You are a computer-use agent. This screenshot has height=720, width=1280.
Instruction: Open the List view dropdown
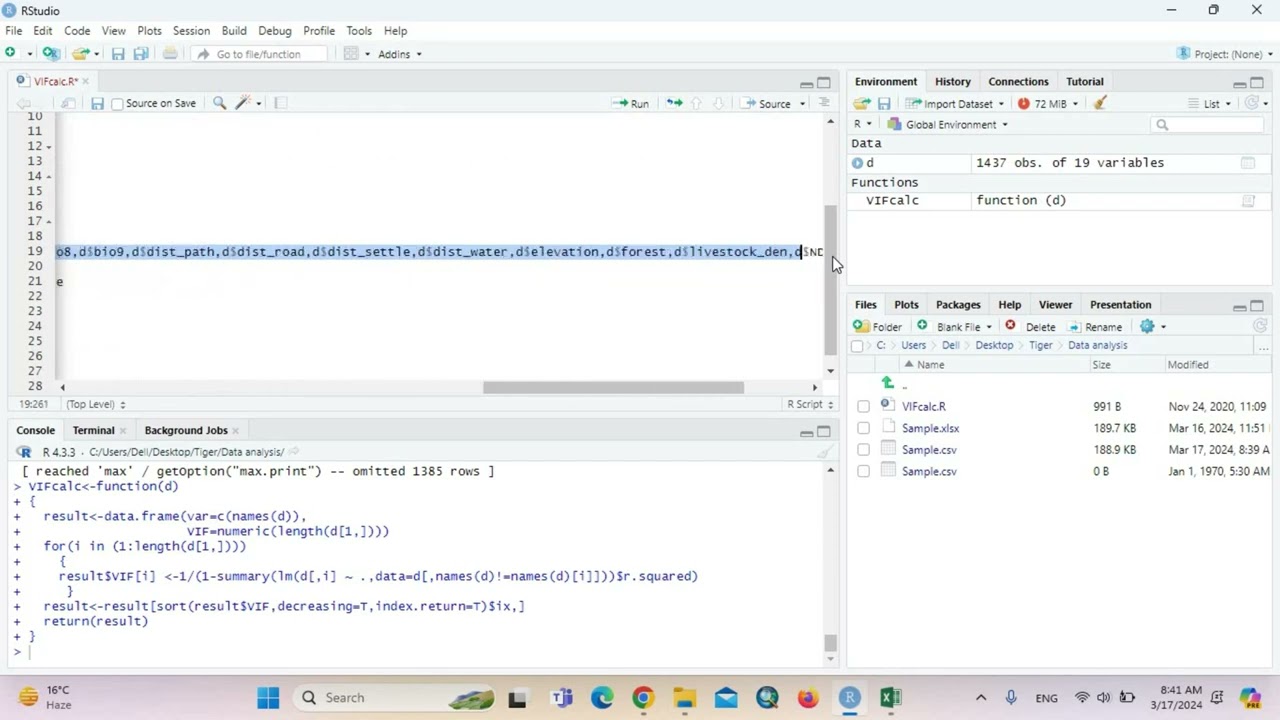tap(1209, 104)
